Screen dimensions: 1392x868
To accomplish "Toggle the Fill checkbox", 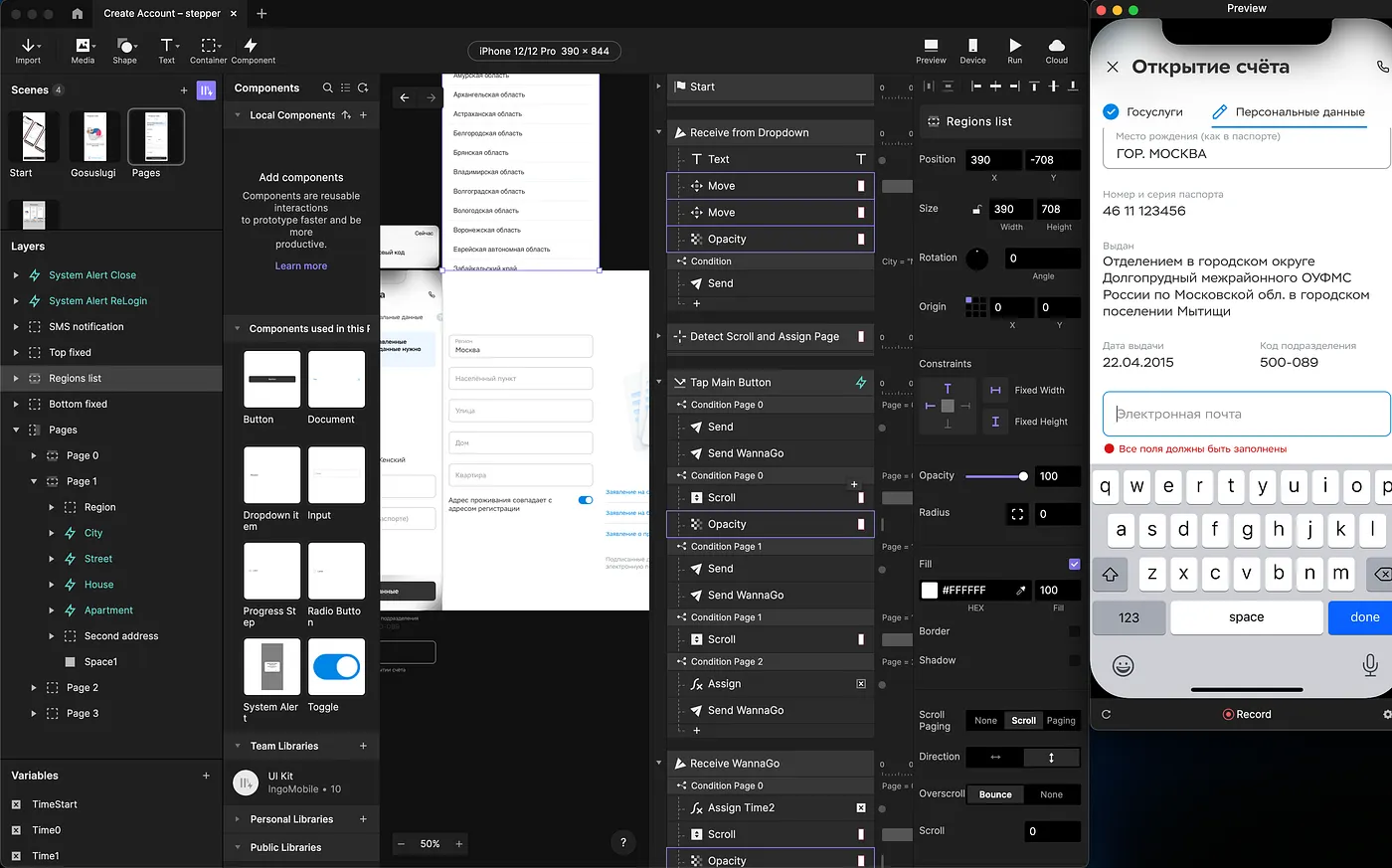I will point(1074,564).
